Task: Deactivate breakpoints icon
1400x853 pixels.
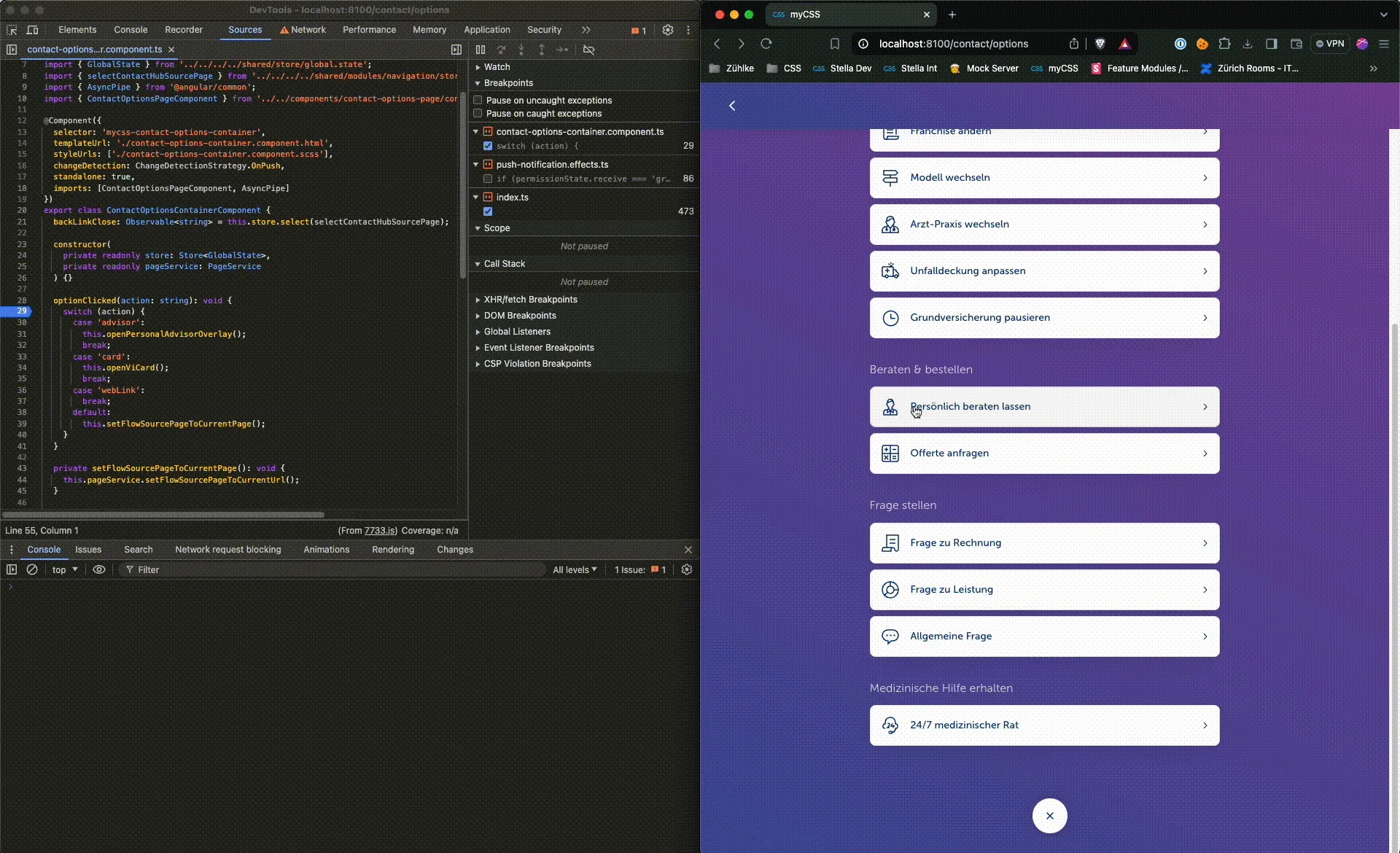Action: pyautogui.click(x=589, y=50)
